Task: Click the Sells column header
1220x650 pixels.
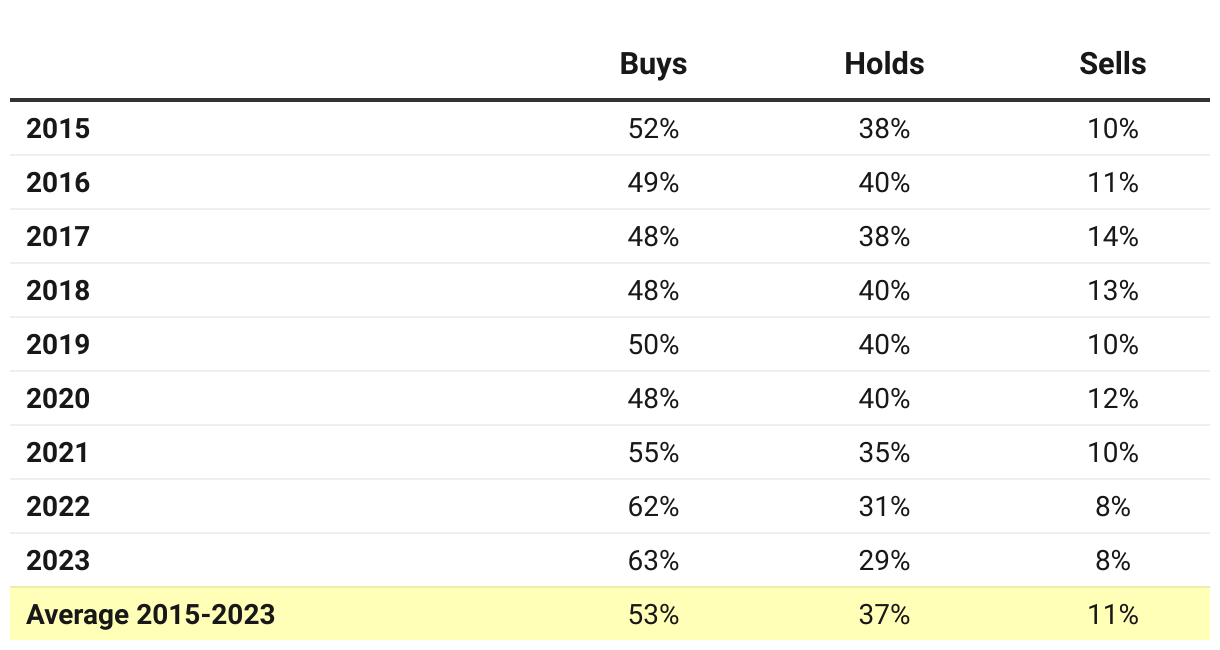Action: click(x=1113, y=64)
